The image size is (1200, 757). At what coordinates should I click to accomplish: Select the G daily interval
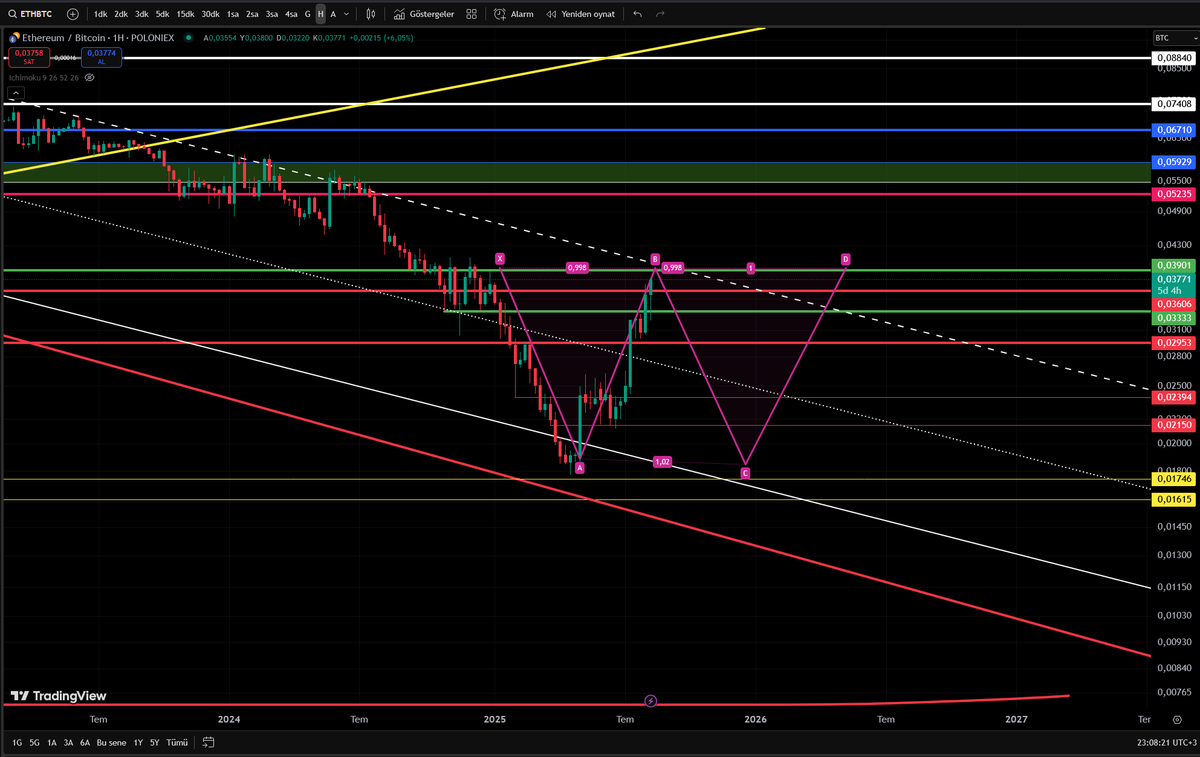pyautogui.click(x=308, y=15)
